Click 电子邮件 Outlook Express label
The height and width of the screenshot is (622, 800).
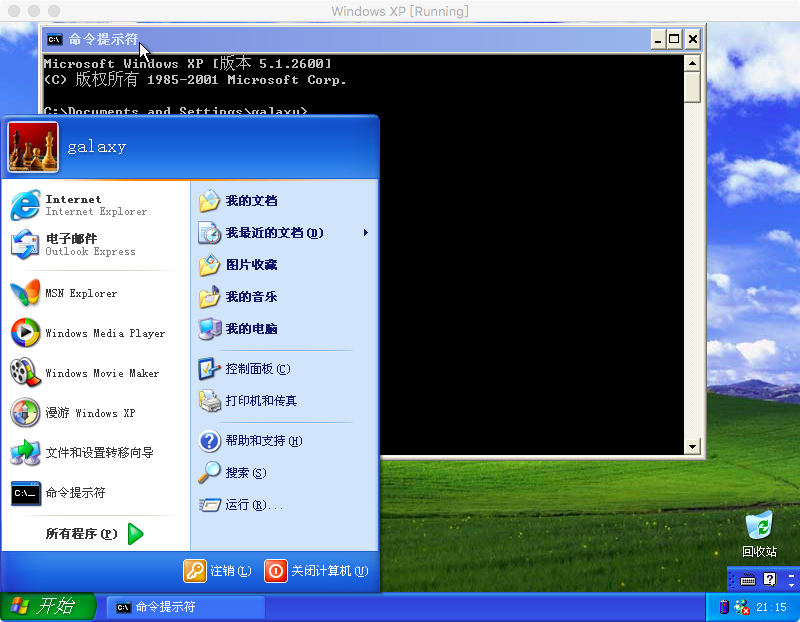pos(90,245)
